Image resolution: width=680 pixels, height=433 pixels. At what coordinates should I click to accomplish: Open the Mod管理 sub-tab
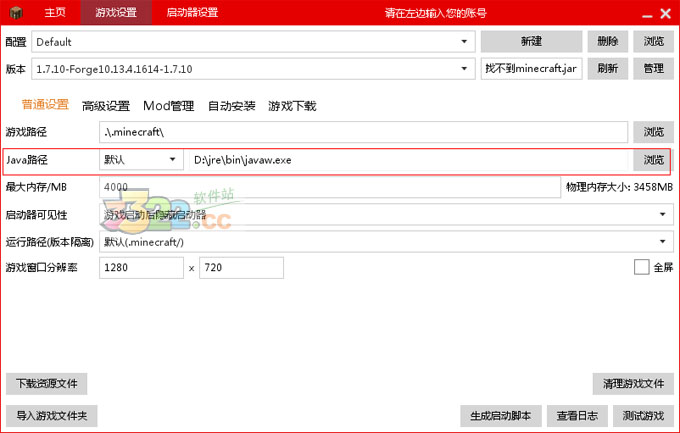tap(168, 105)
